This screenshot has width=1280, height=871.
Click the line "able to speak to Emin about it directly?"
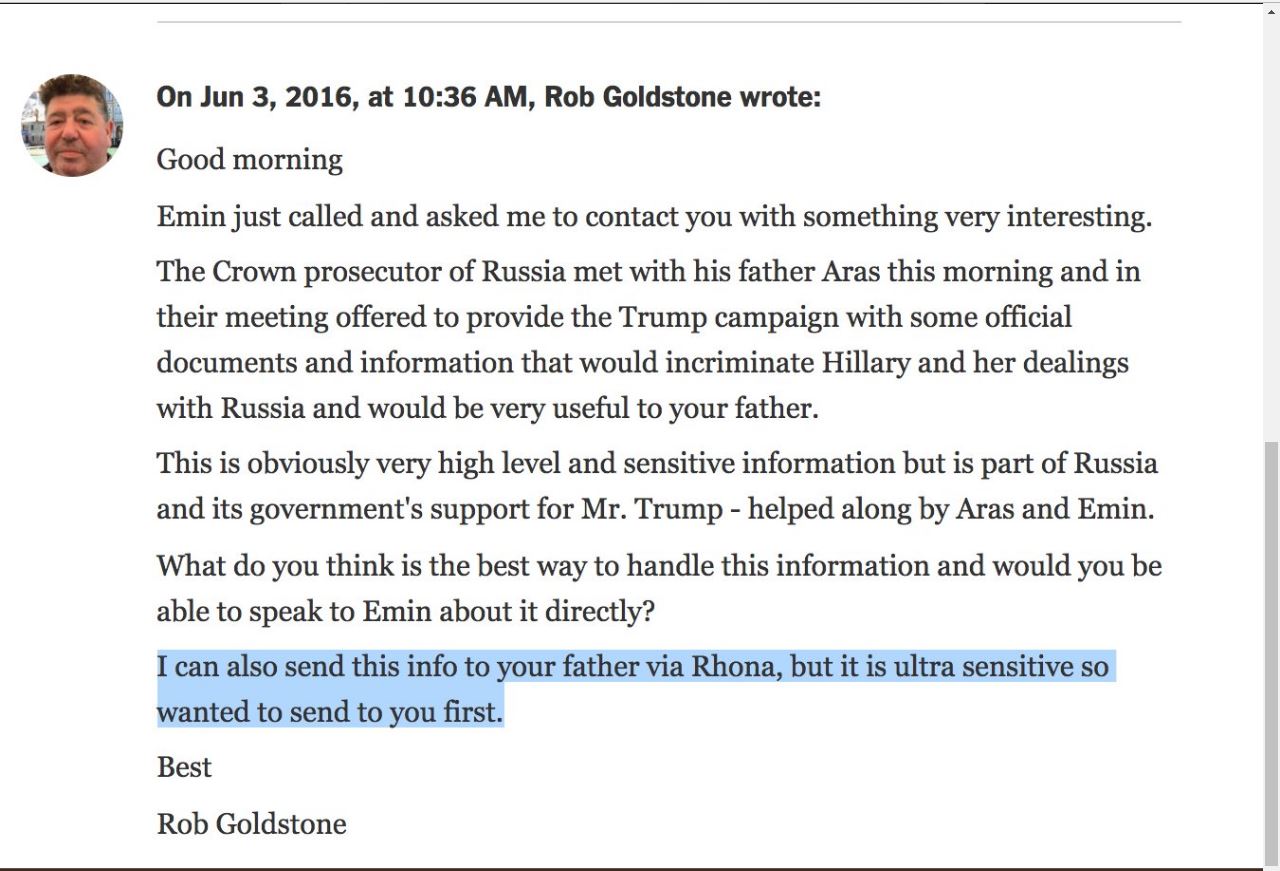click(x=405, y=611)
